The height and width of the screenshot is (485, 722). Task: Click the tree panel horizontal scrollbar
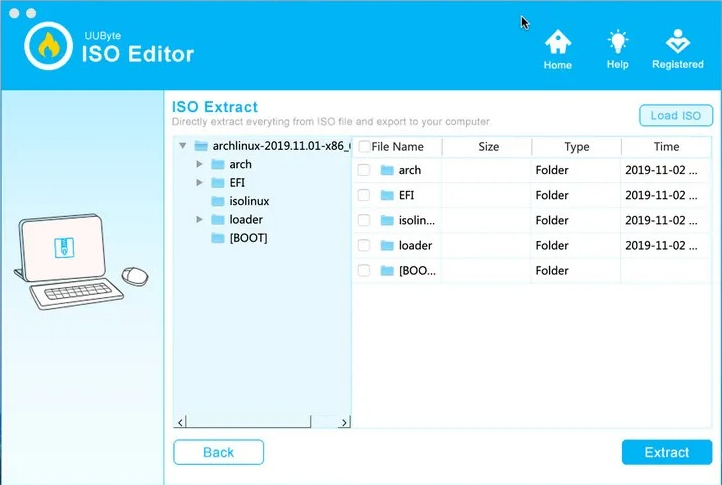(262, 423)
